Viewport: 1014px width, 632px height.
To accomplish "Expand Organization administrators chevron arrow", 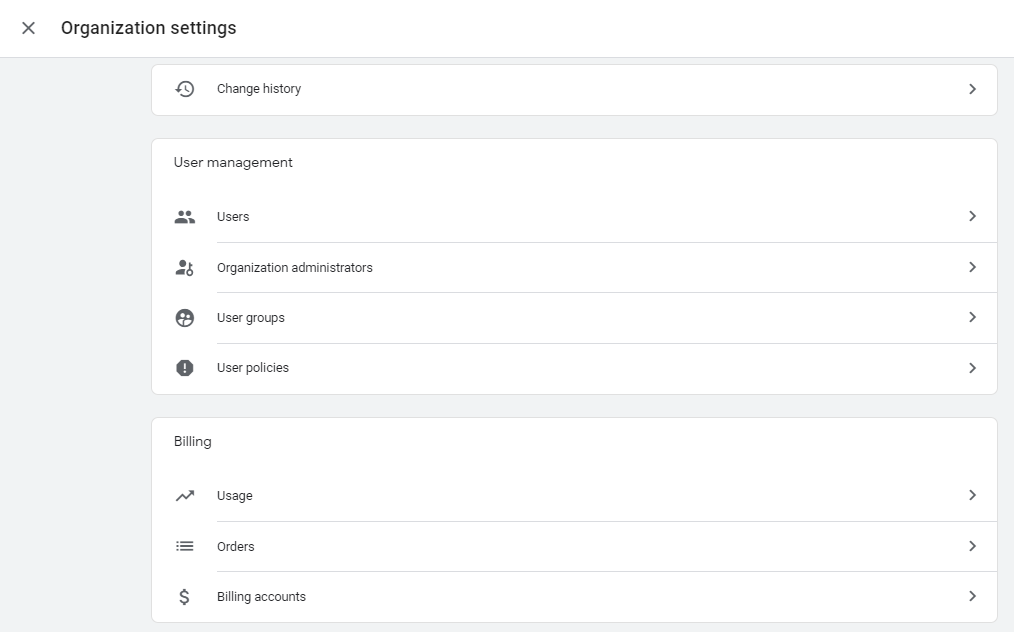I will pyautogui.click(x=972, y=268).
